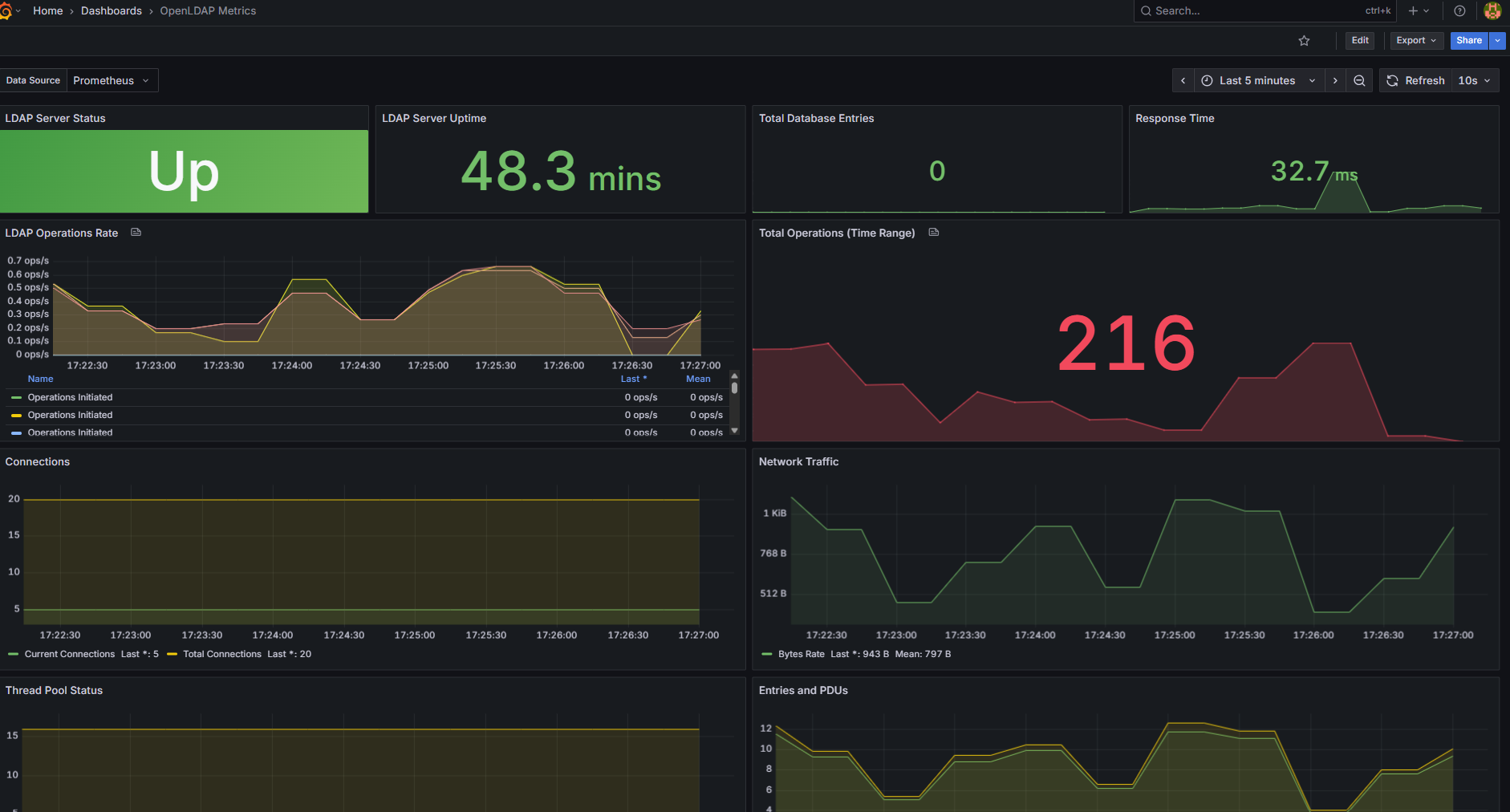The width and height of the screenshot is (1510, 812).
Task: Click the green Up status value
Action: tap(184, 172)
